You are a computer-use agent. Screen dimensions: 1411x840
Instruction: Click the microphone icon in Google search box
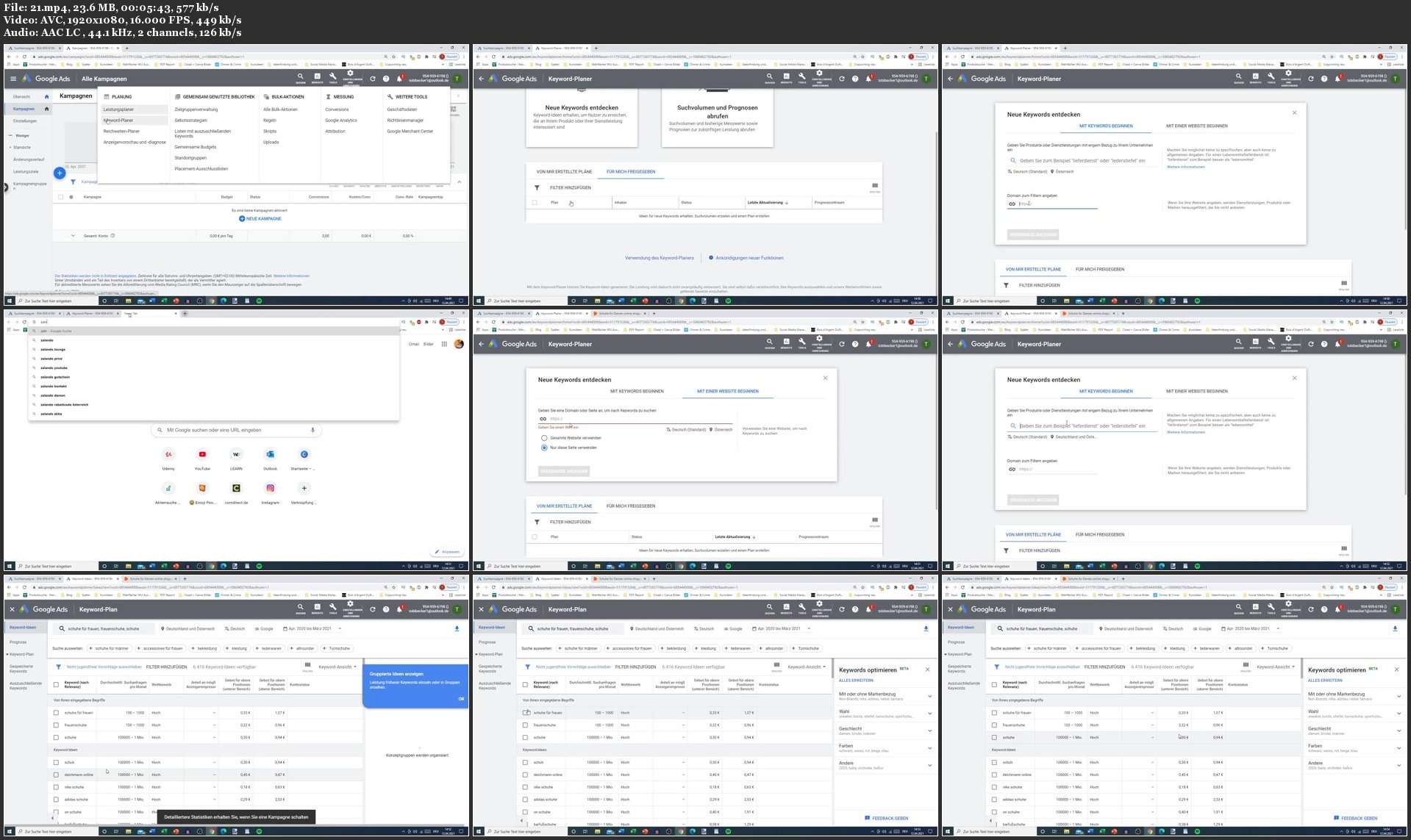click(312, 430)
